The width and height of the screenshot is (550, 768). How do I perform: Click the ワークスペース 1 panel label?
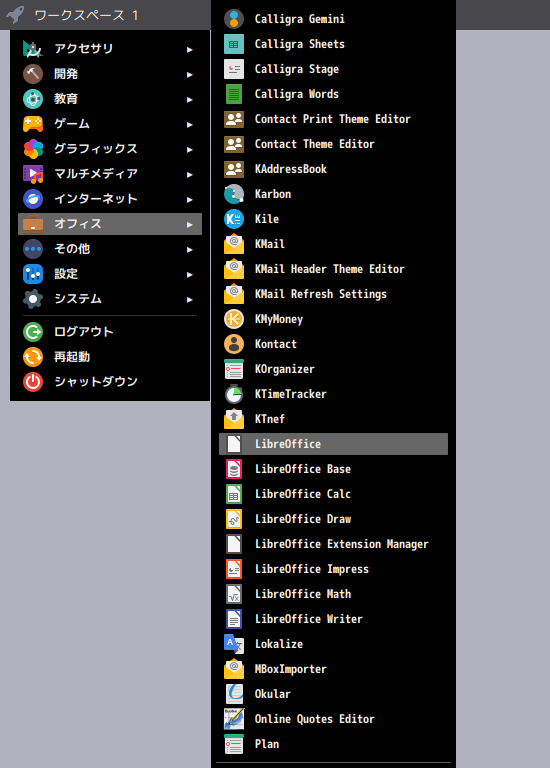tap(86, 15)
